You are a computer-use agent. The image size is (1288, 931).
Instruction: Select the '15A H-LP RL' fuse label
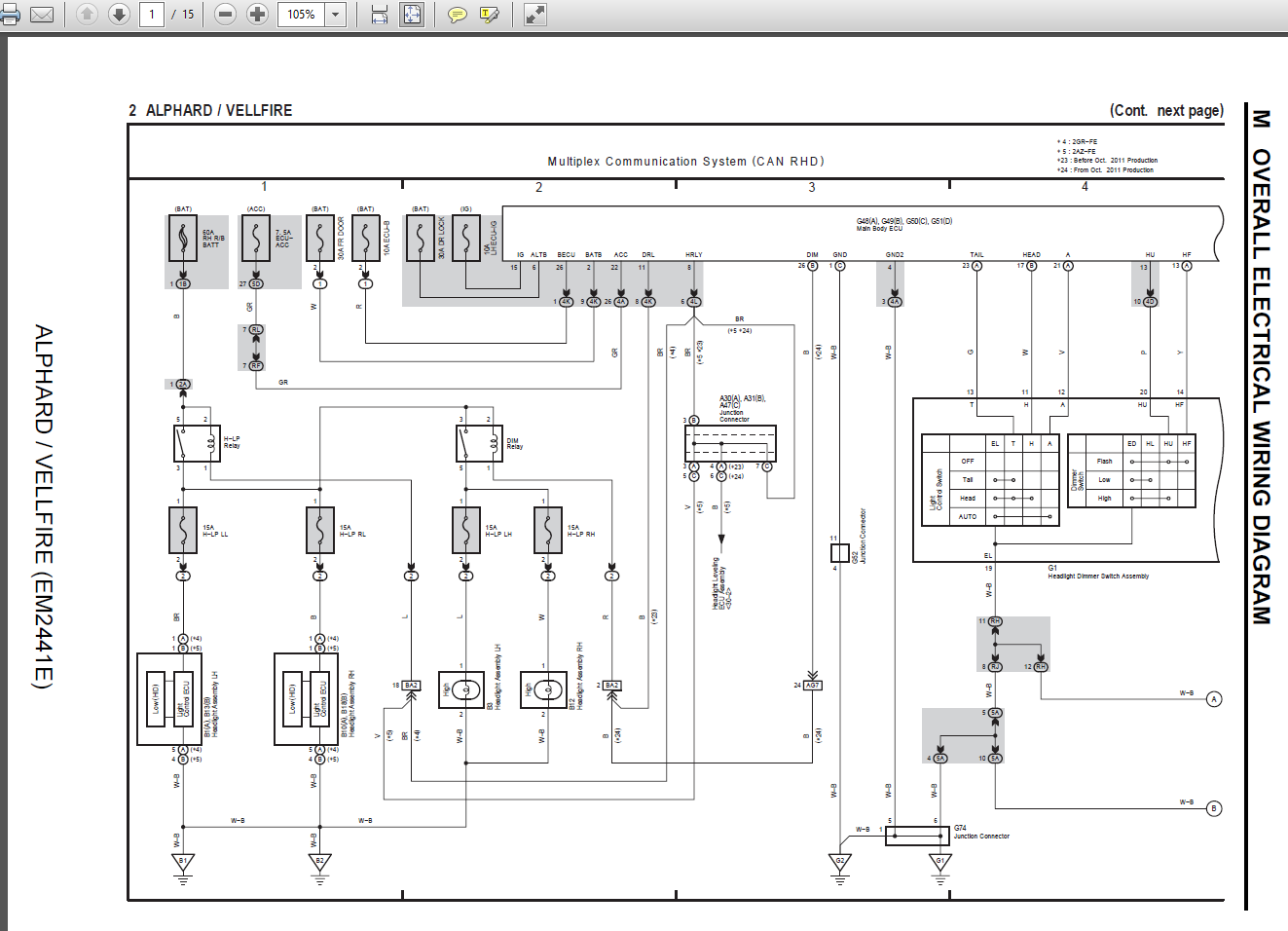[352, 531]
